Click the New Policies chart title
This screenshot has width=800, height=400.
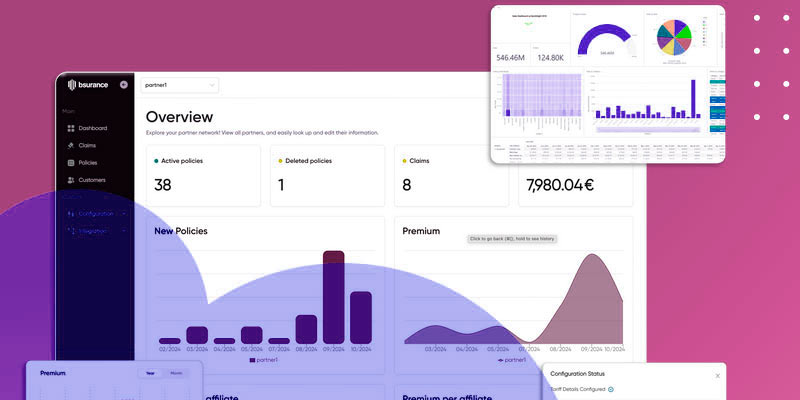tap(181, 231)
